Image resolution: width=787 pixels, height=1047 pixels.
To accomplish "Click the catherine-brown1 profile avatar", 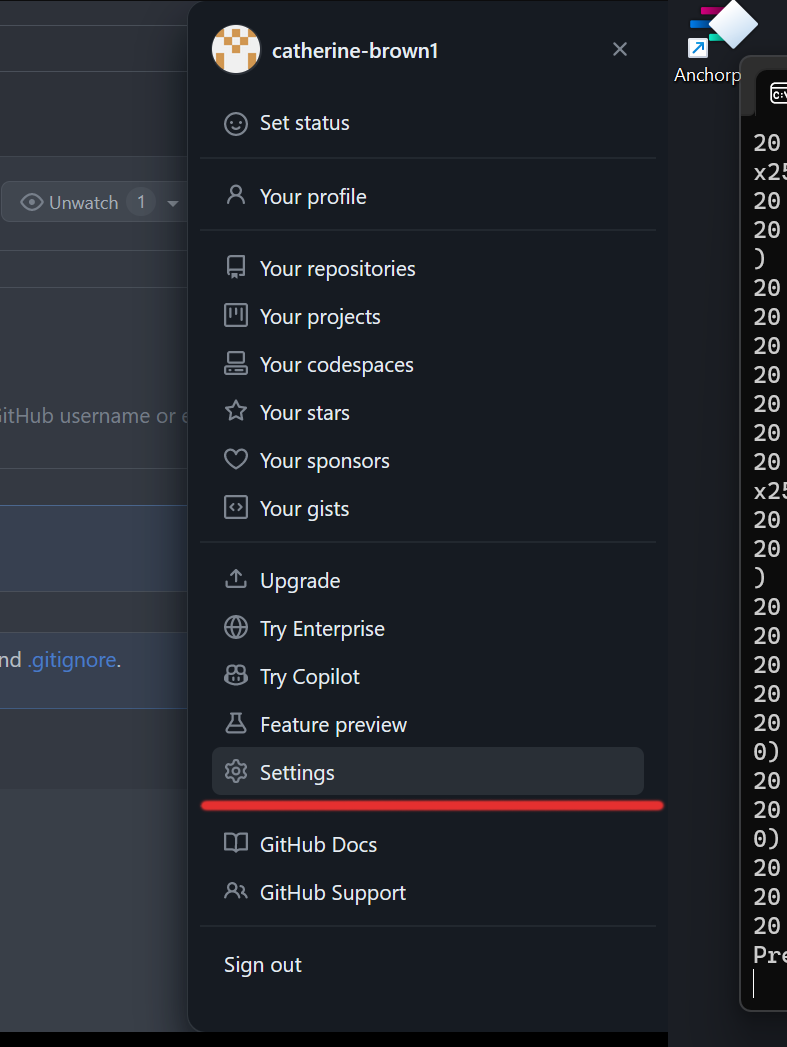I will pos(236,49).
